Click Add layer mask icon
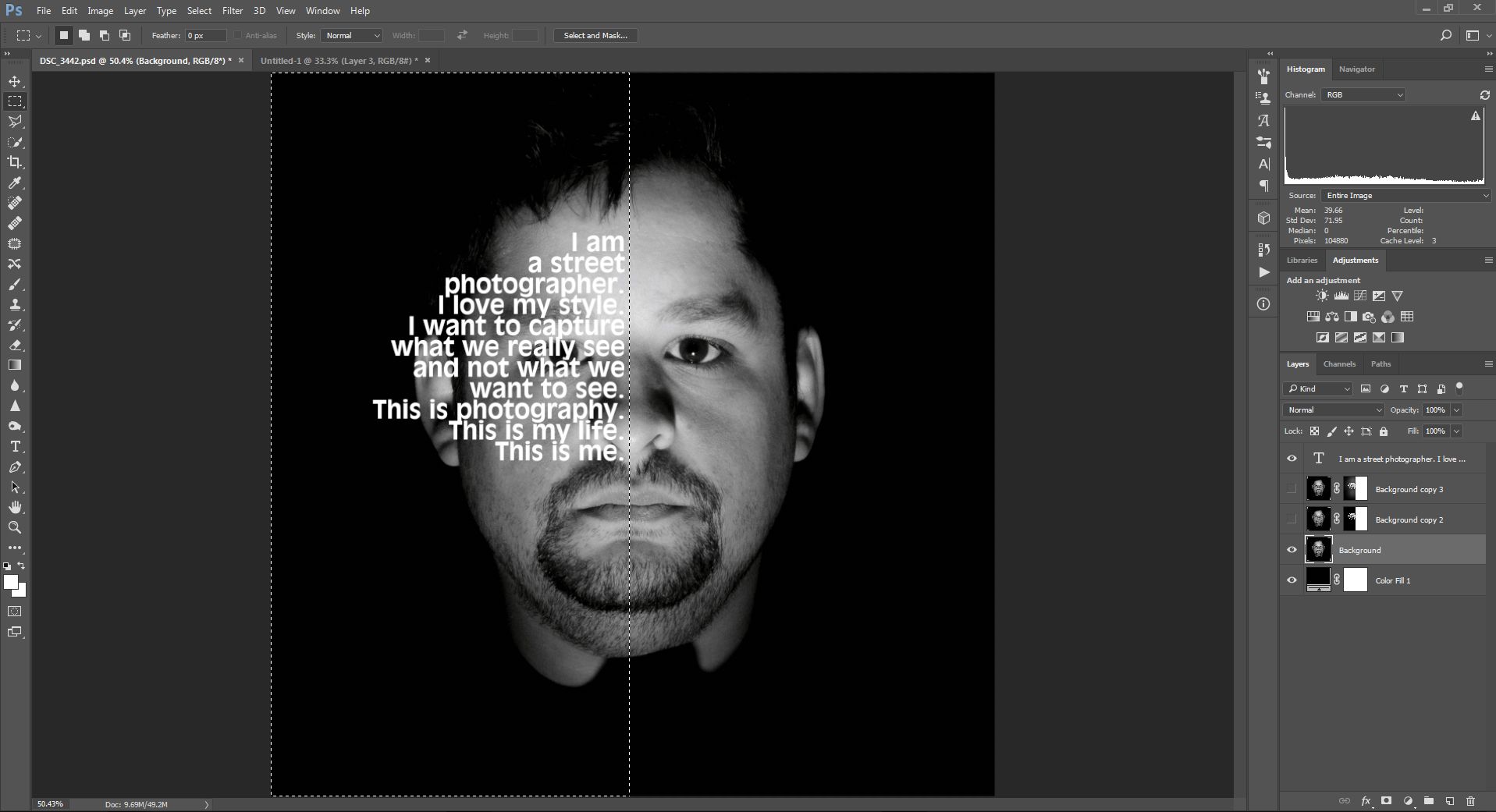Image resolution: width=1496 pixels, height=812 pixels. click(x=1387, y=801)
